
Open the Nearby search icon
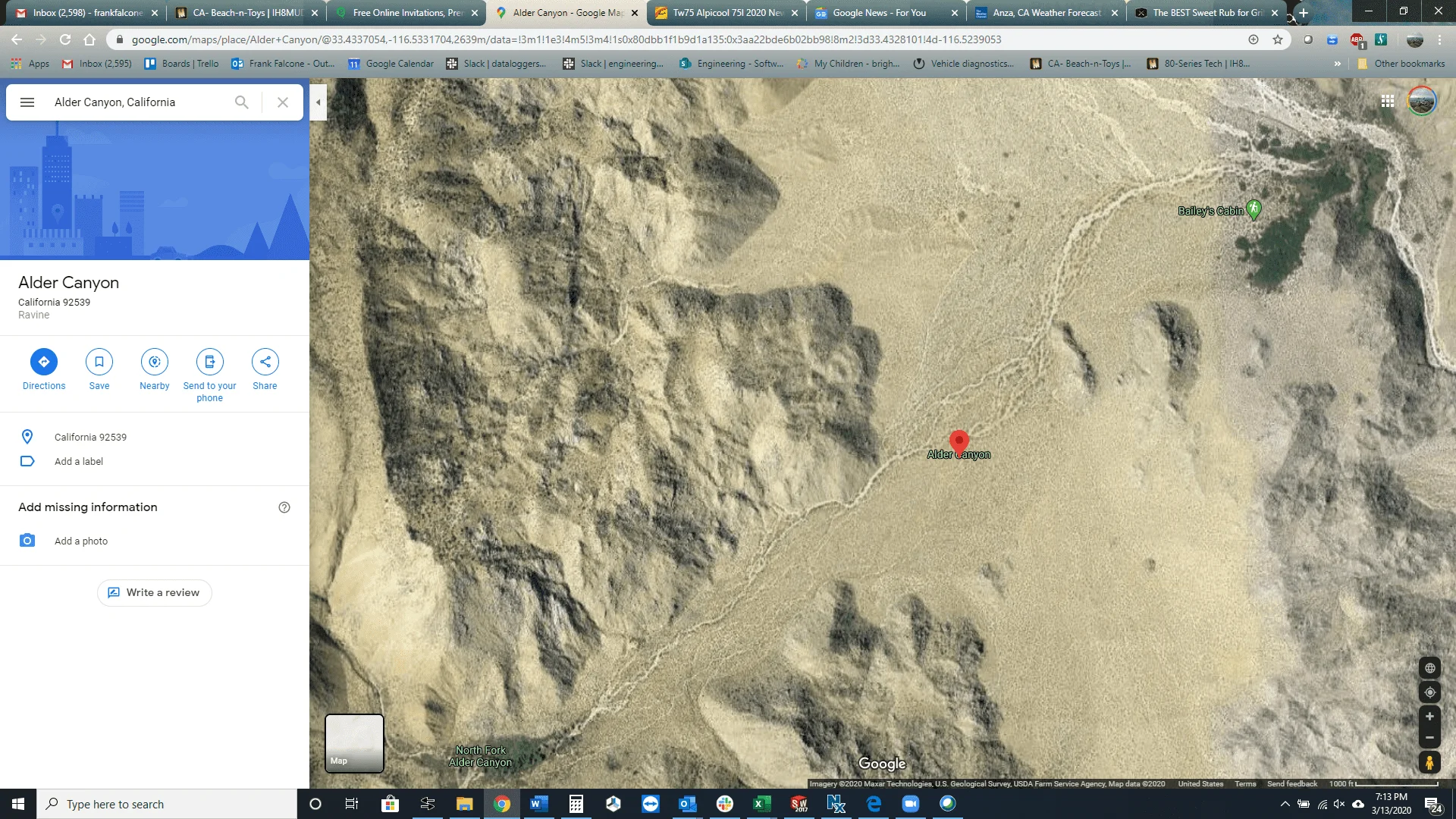pyautogui.click(x=155, y=362)
